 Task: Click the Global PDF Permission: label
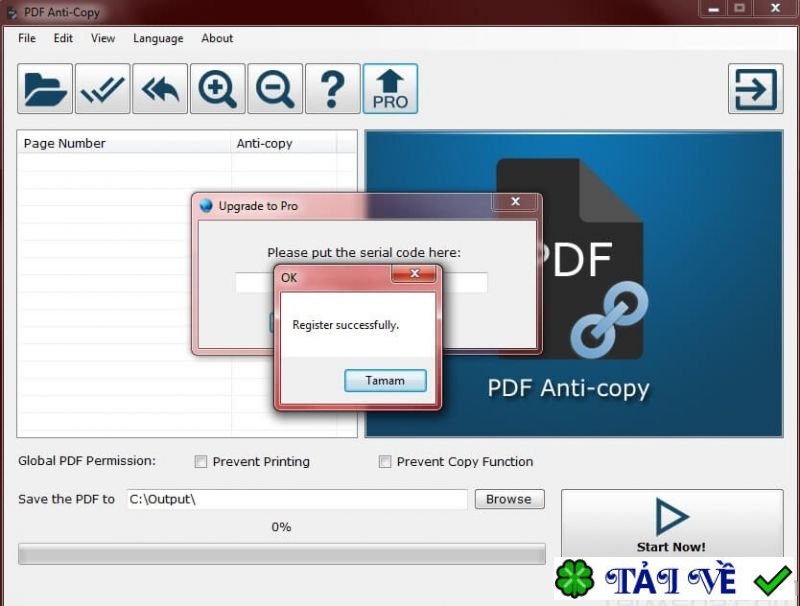(87, 461)
